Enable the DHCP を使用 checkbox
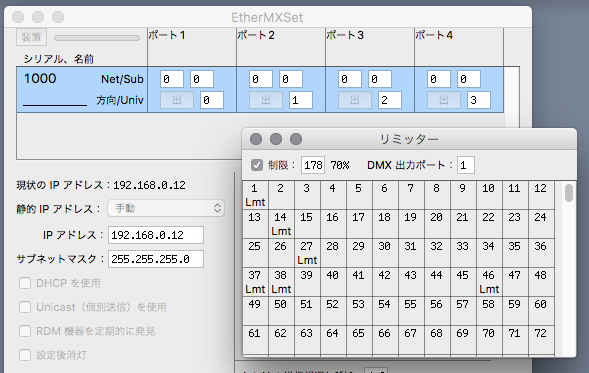This screenshot has height=373, width=589. 25,283
